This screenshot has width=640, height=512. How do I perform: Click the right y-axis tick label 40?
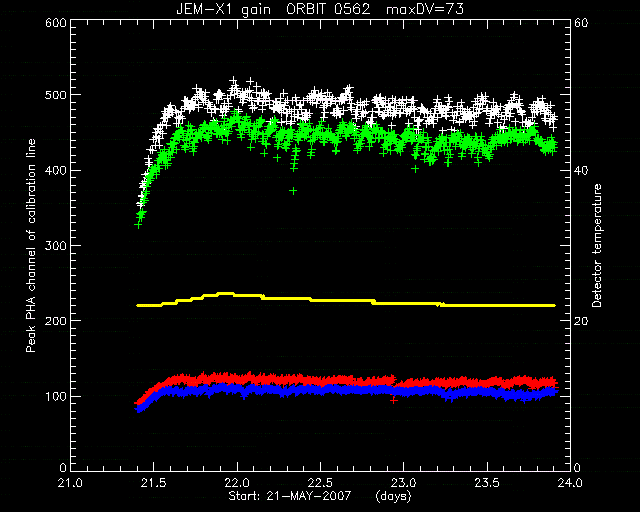(x=581, y=170)
